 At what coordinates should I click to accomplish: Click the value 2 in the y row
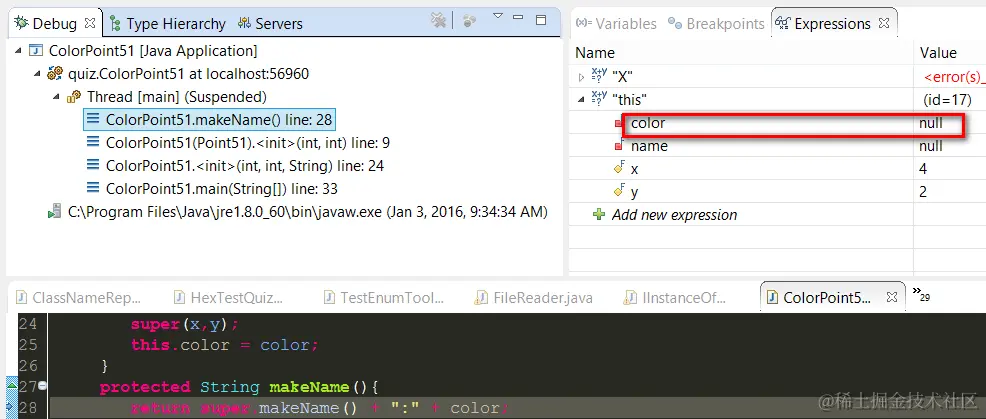coord(923,192)
